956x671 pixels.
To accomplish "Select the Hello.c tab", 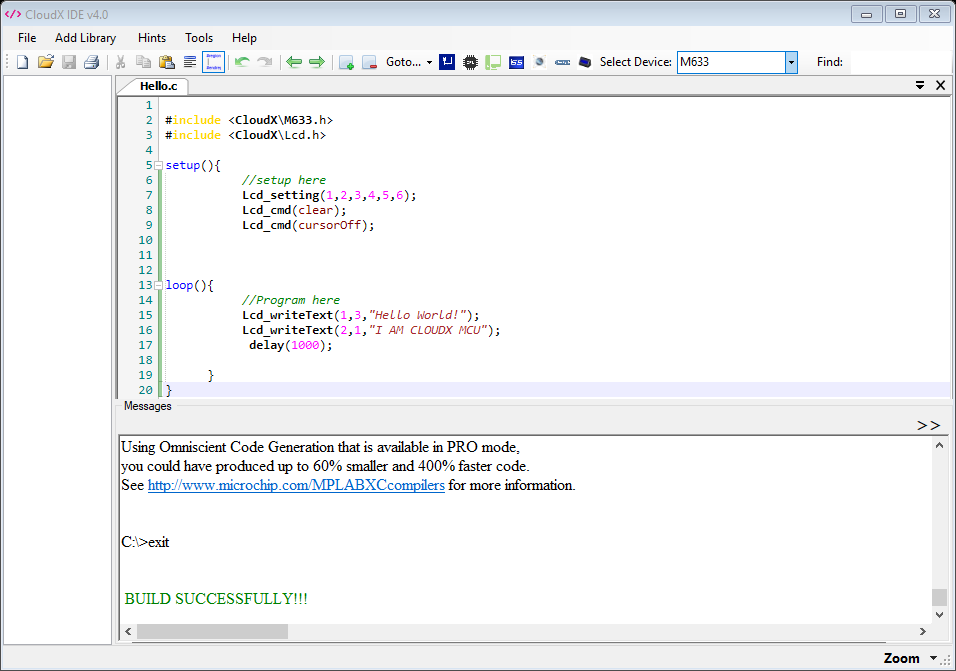I will [x=158, y=86].
